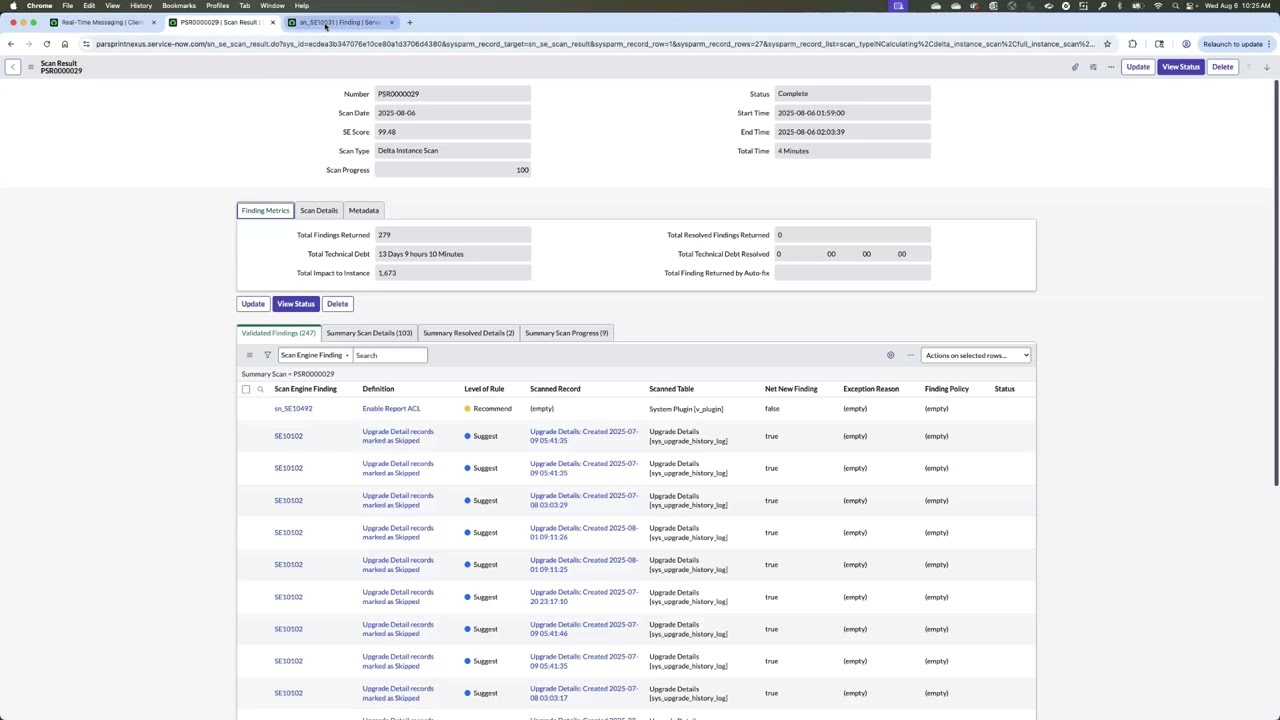Viewport: 1280px width, 720px height.
Task: Click the purple View Status header button
Action: [1180, 67]
